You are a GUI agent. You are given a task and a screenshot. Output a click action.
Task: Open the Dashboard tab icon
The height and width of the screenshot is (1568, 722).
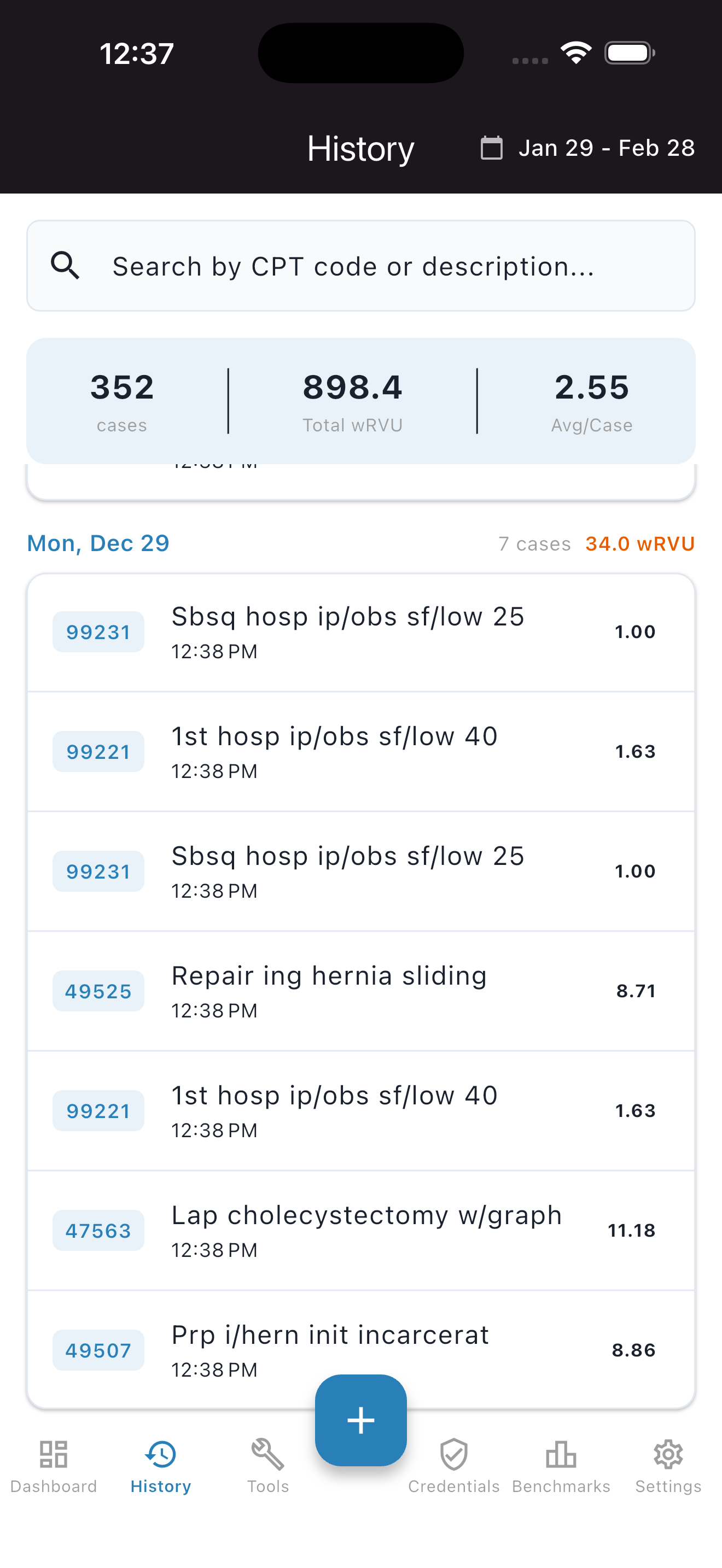tap(54, 1455)
